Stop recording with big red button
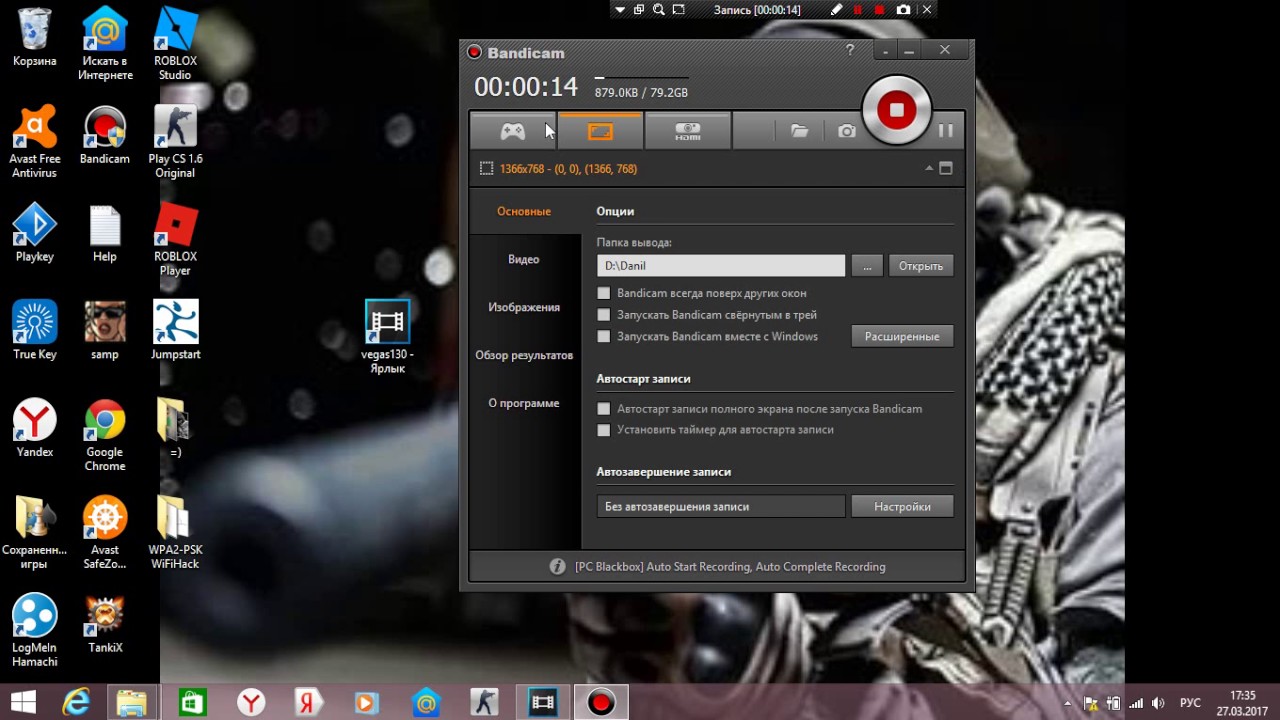This screenshot has height=720, width=1280. coord(897,110)
